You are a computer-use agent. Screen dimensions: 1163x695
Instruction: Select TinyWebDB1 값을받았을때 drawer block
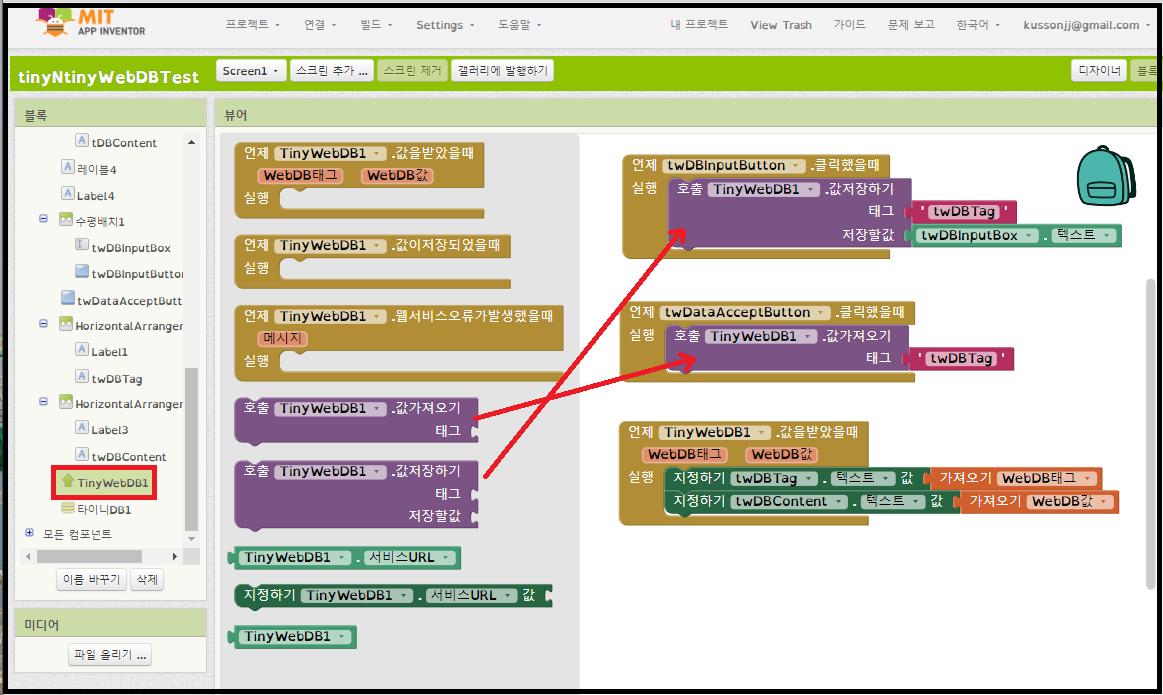359,180
